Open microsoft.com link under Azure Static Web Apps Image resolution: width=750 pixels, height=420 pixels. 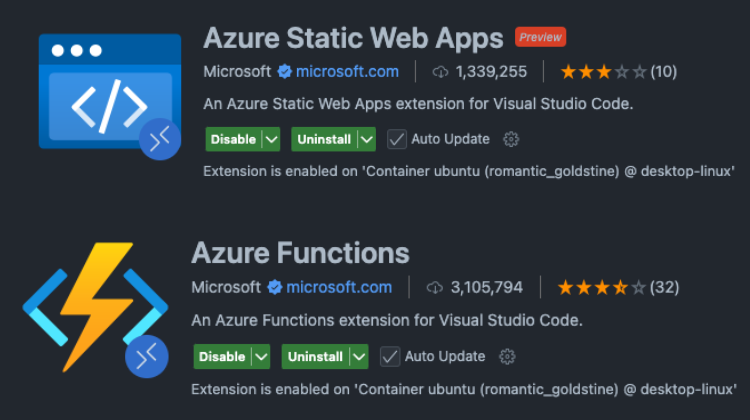click(345, 72)
